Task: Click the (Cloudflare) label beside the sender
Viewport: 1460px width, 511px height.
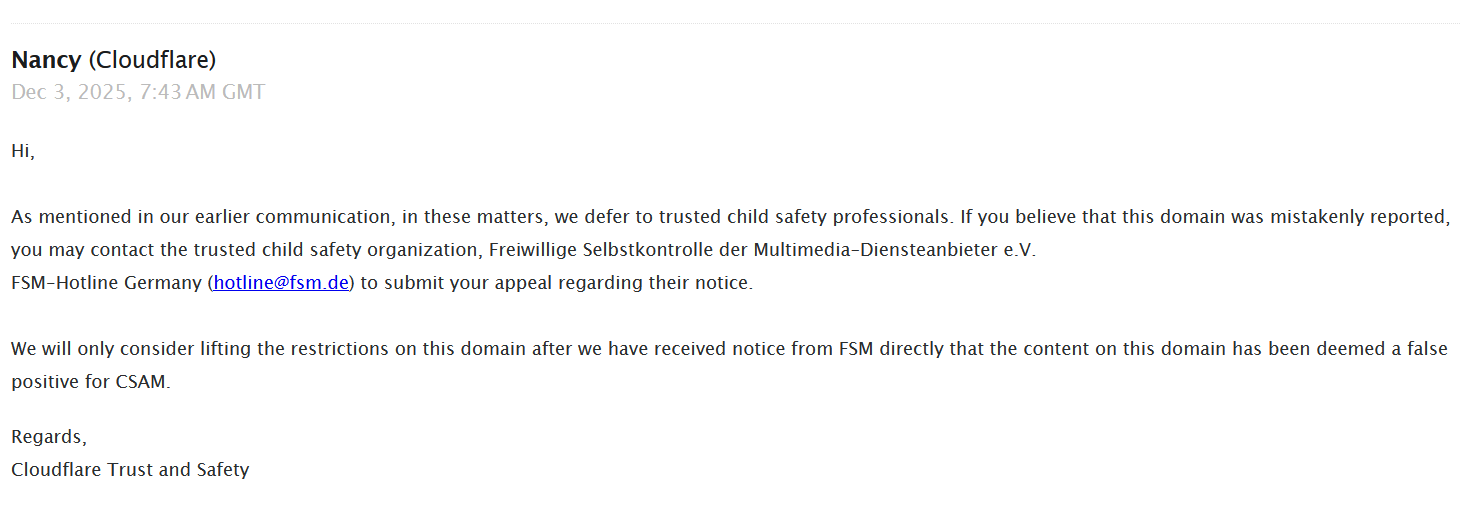Action: 152,60
